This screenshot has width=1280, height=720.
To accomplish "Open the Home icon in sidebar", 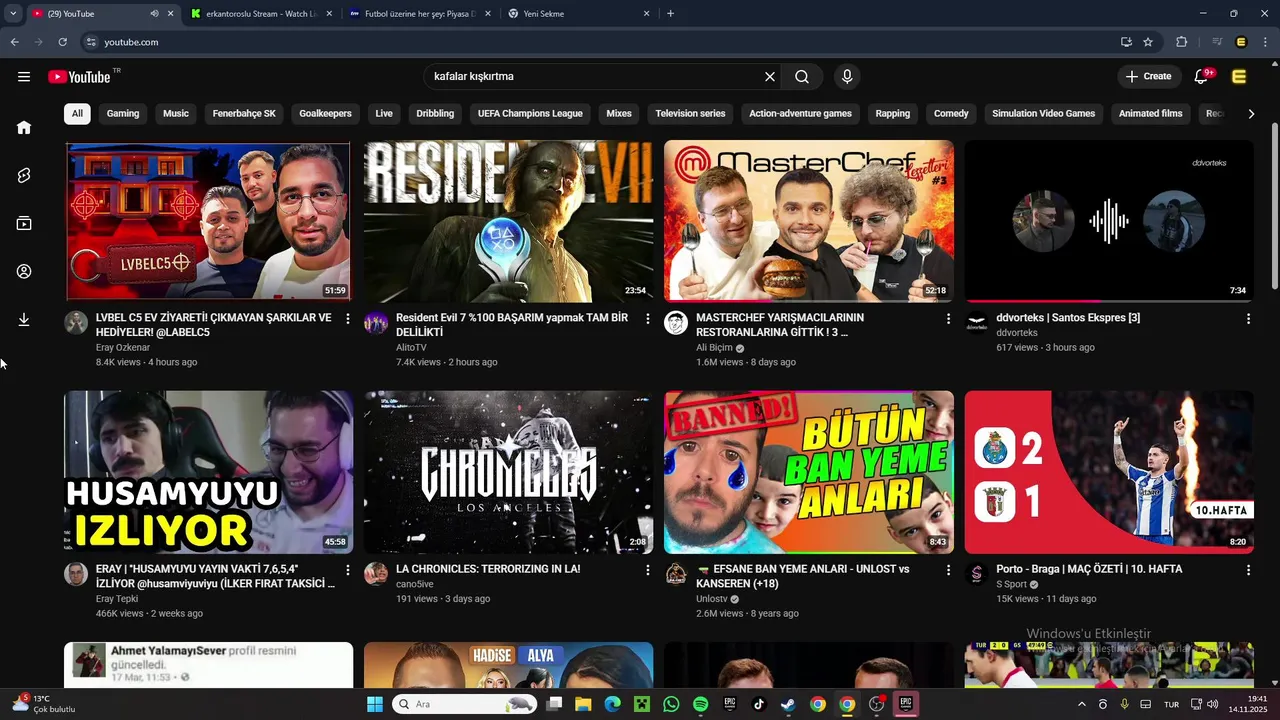I will 24,127.
